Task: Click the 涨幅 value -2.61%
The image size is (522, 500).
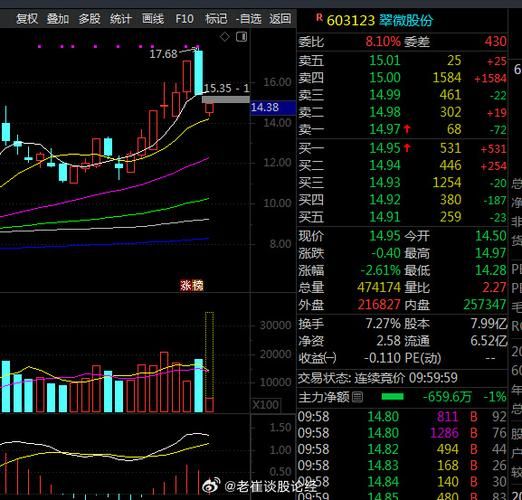Action: [x=380, y=270]
